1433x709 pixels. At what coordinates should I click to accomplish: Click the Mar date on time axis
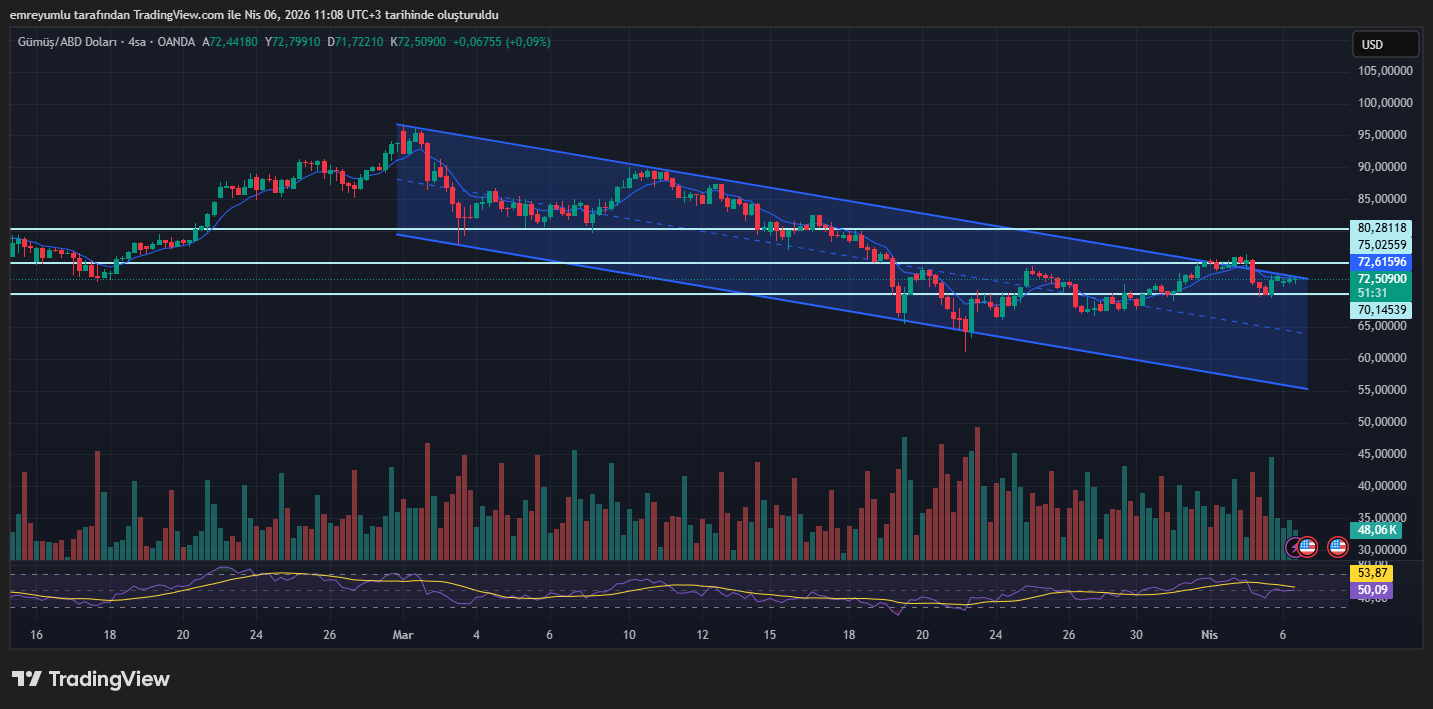[x=403, y=634]
